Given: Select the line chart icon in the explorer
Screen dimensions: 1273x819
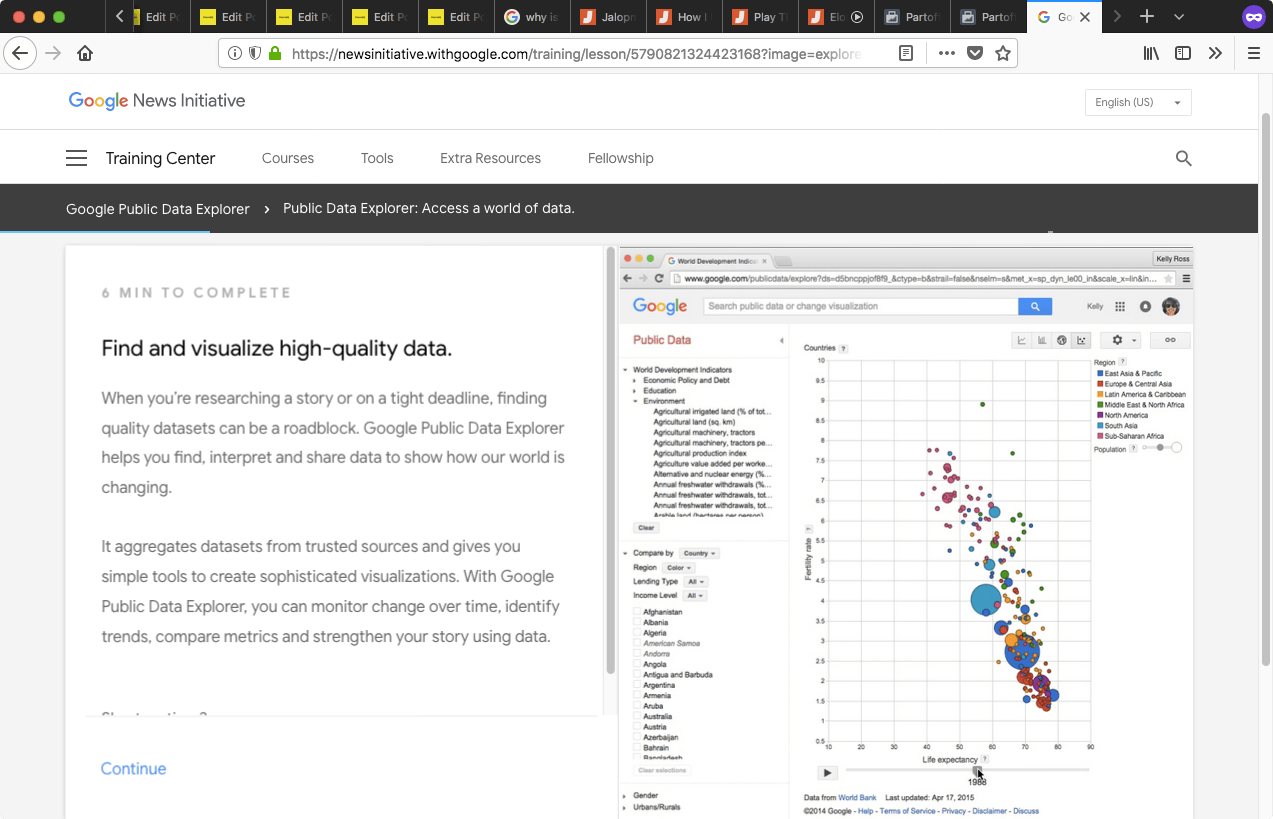Looking at the screenshot, I should point(1022,340).
